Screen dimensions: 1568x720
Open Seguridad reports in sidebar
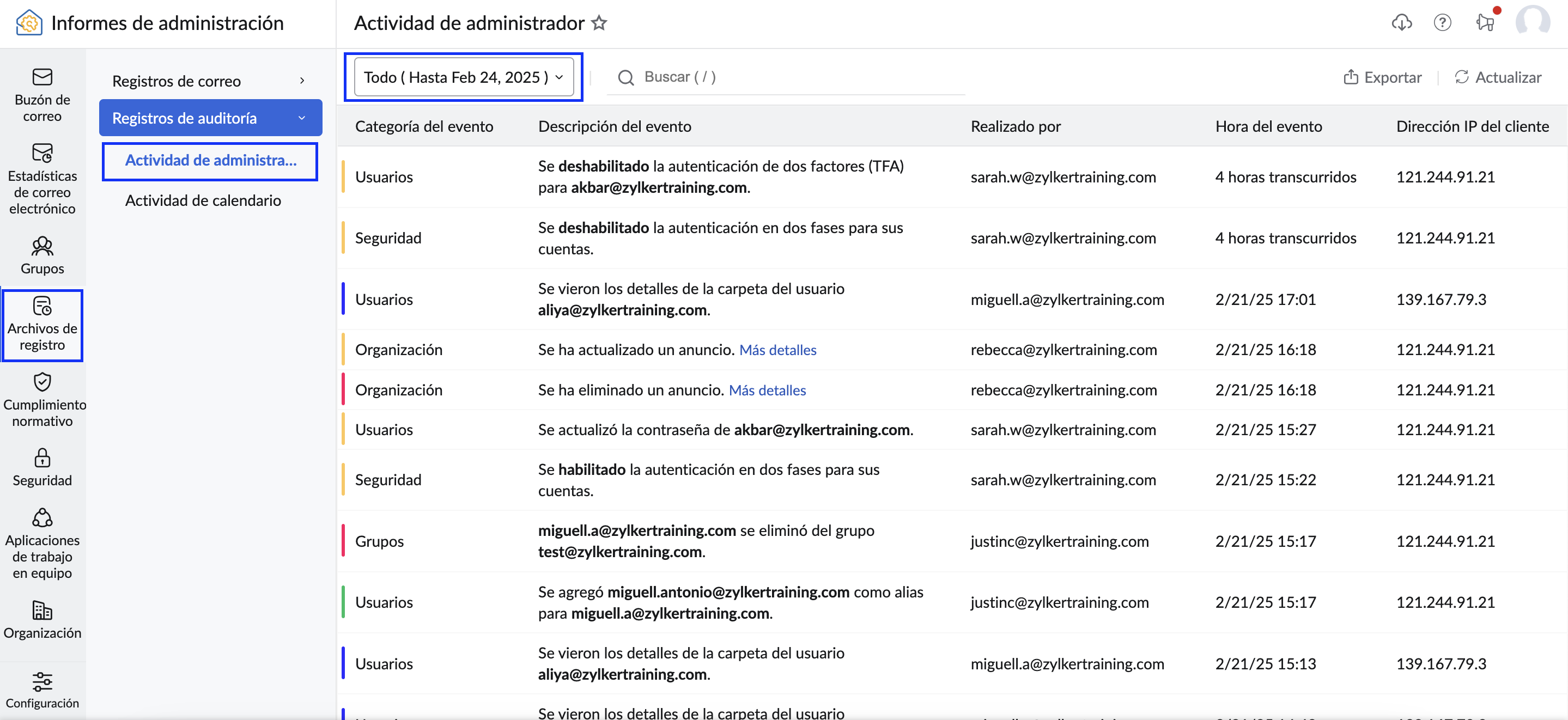[x=42, y=467]
